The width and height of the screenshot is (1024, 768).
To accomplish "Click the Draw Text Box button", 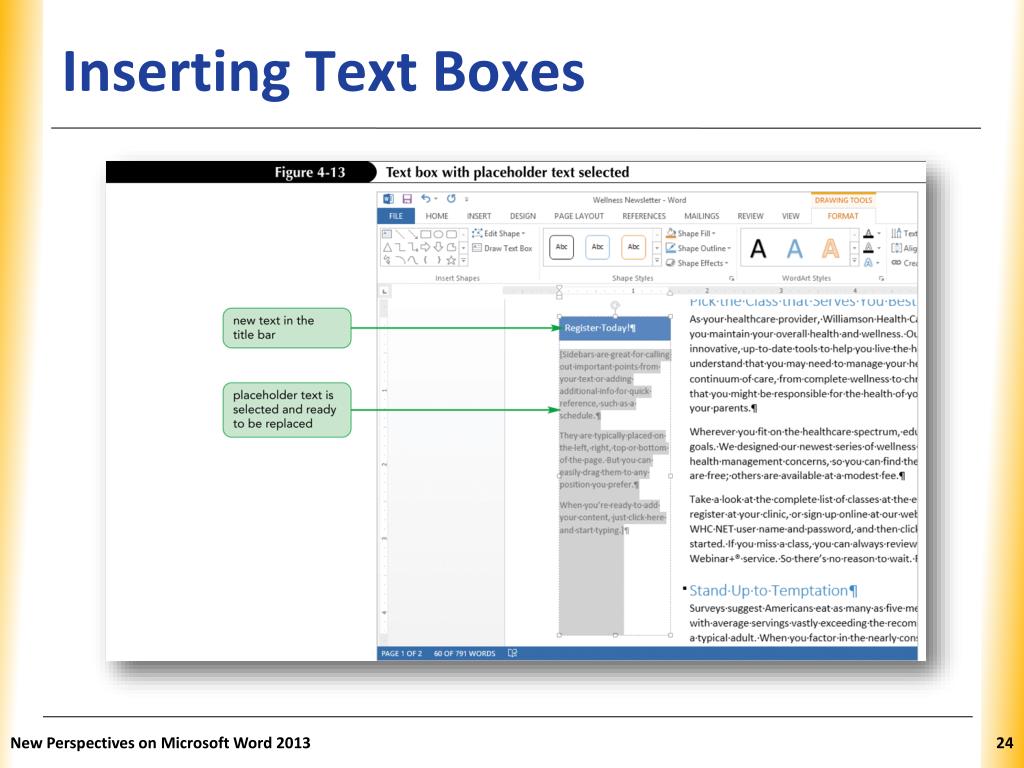I will point(502,248).
